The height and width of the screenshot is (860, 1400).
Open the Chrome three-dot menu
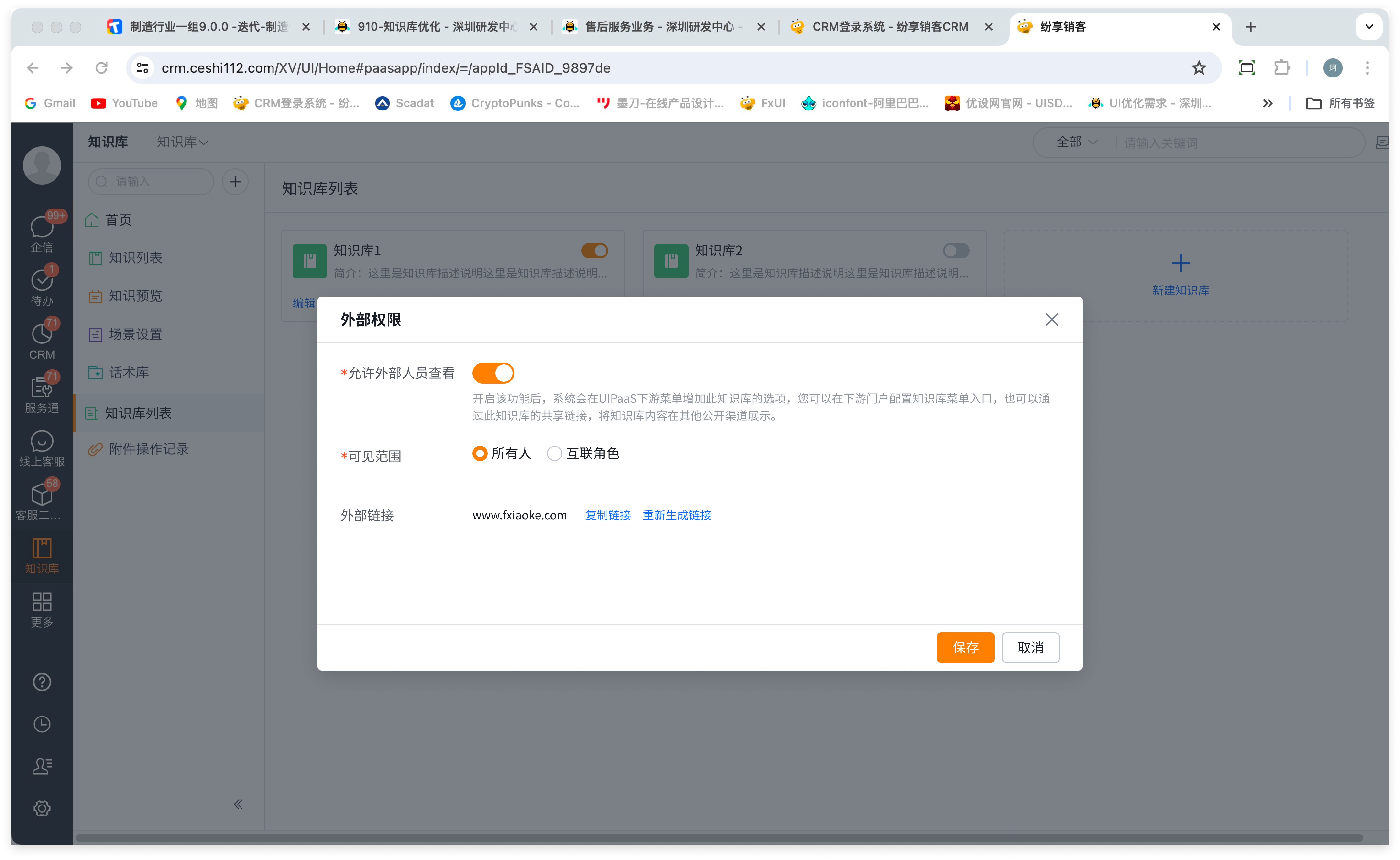1367,68
